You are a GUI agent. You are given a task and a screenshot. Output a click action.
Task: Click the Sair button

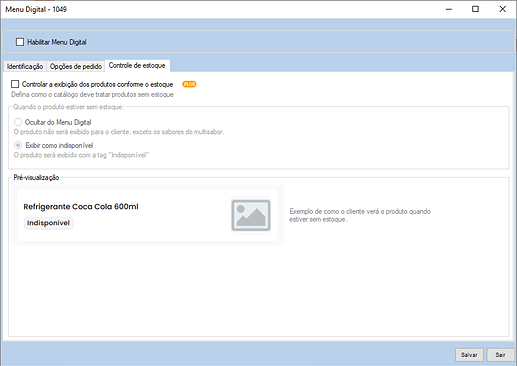[x=500, y=355]
